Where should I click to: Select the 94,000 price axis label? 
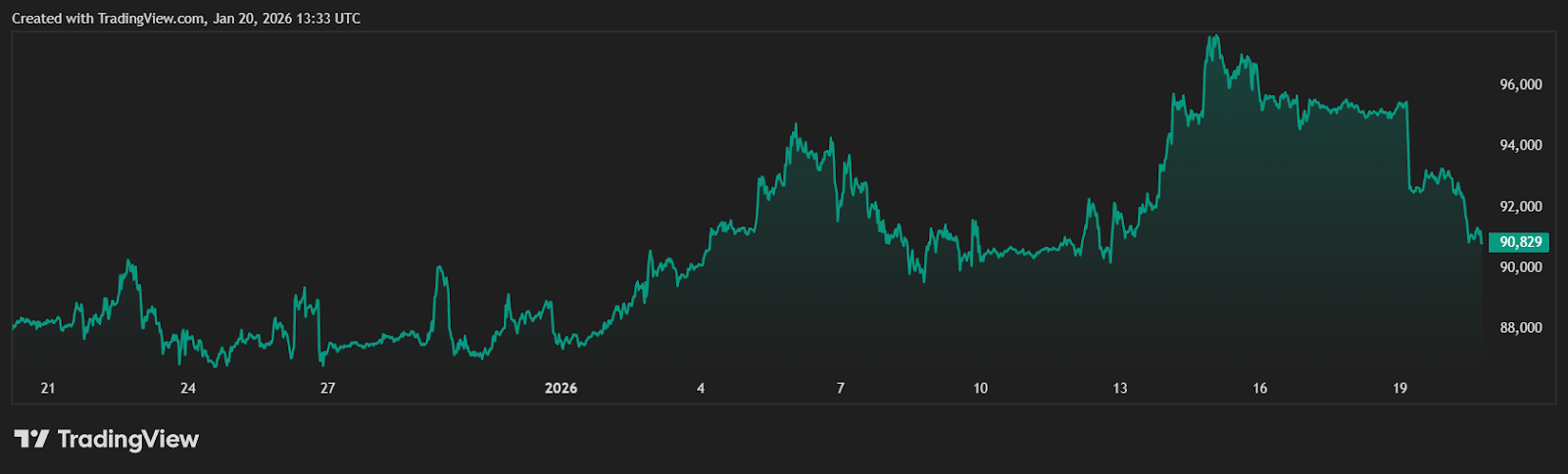[x=1520, y=145]
